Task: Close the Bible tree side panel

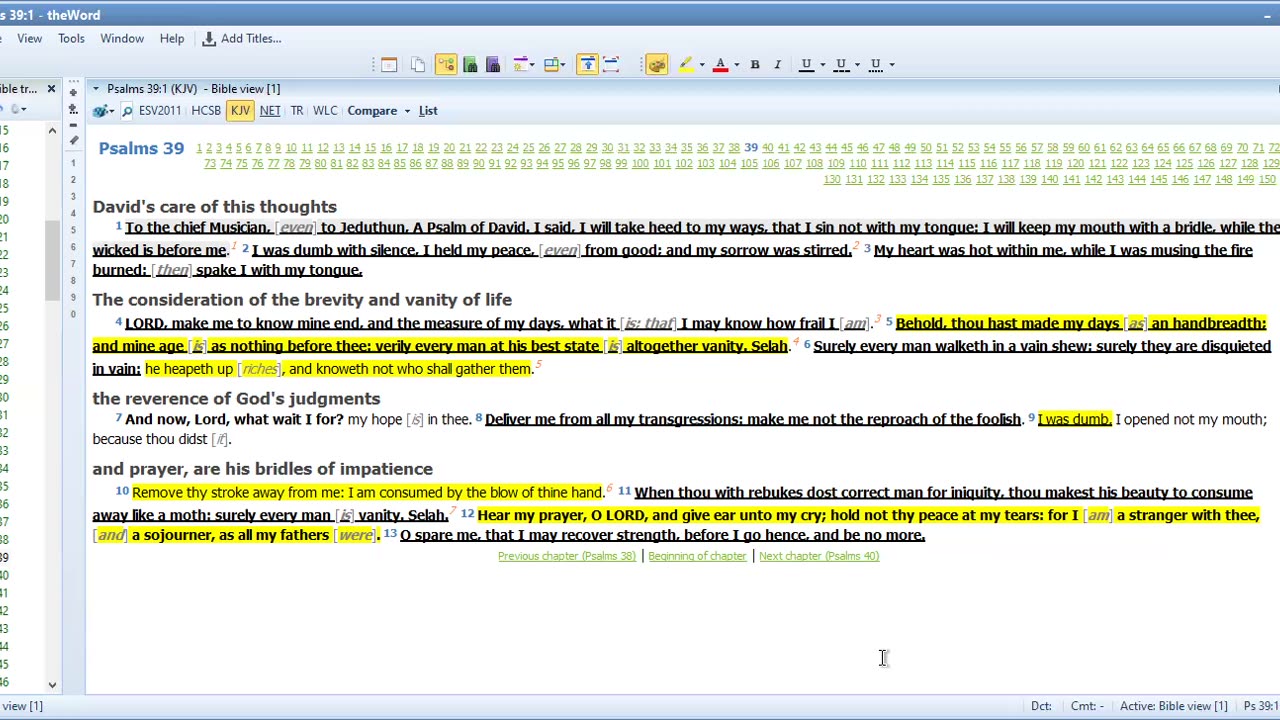Action: pos(51,89)
